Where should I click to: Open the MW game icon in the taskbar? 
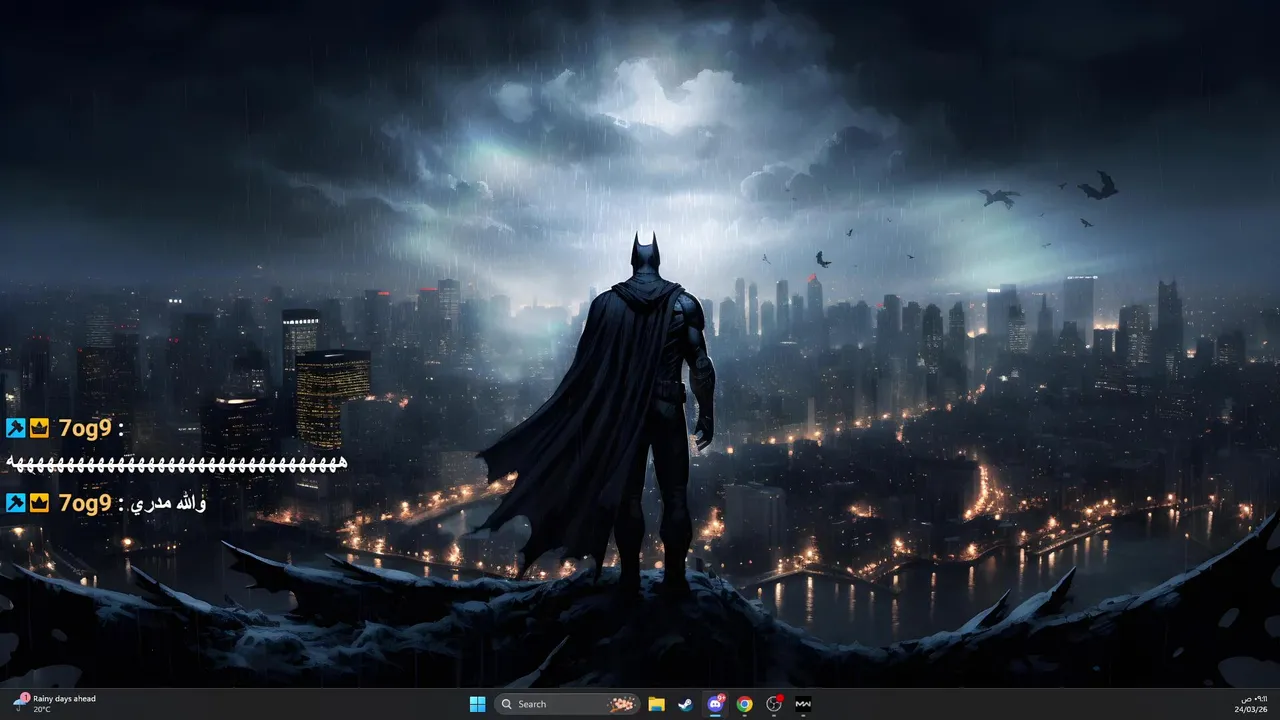803,704
